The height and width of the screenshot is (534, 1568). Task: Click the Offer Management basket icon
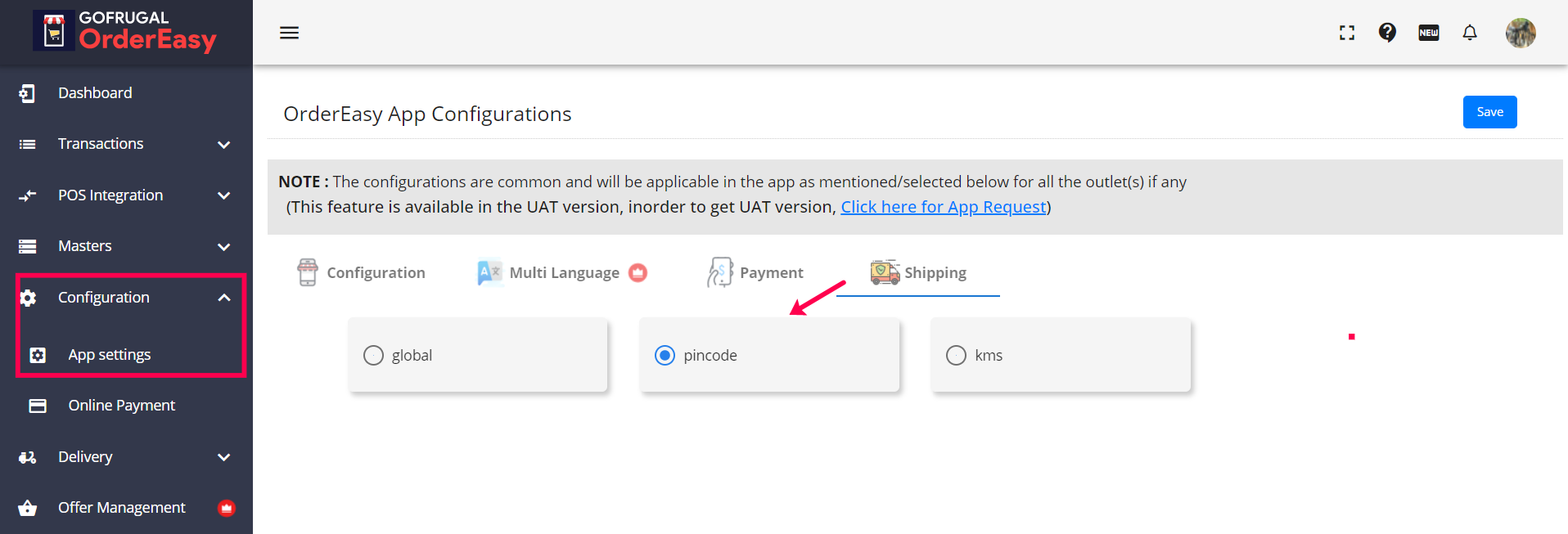(x=28, y=508)
